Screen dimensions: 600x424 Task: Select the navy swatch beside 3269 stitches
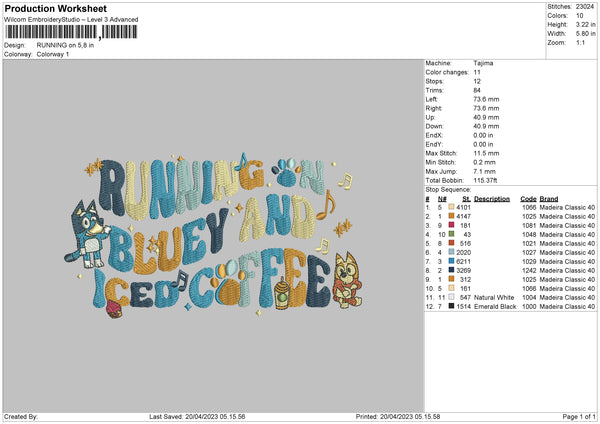coord(451,270)
